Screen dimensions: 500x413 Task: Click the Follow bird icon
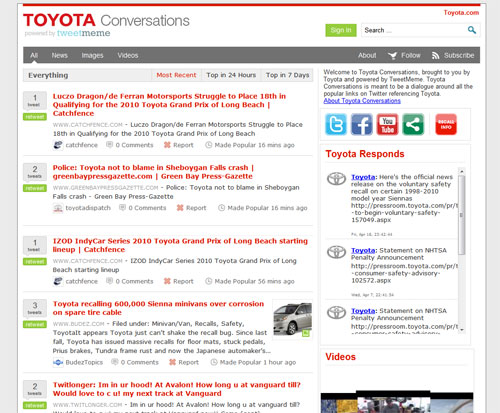tap(393, 56)
